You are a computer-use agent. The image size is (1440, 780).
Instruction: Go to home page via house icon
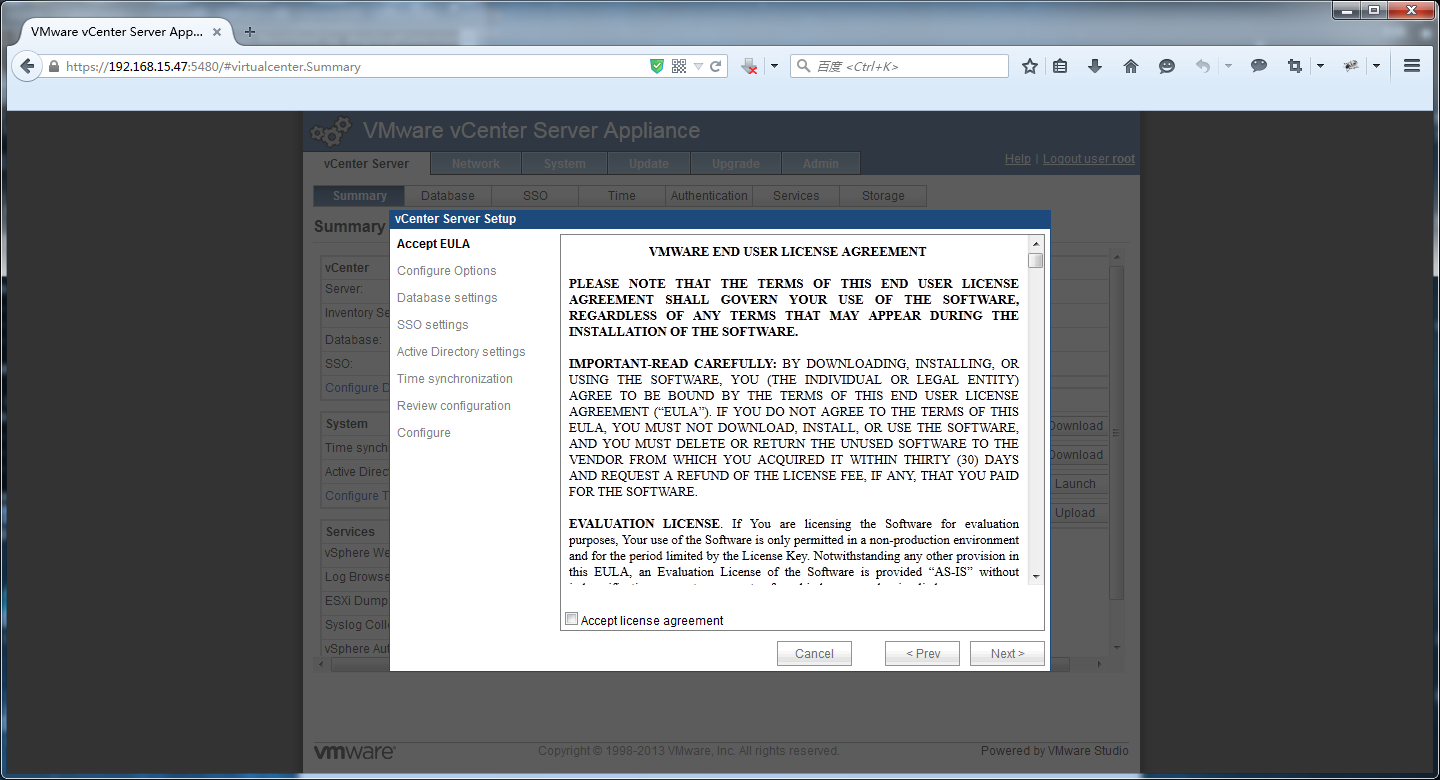1131,66
